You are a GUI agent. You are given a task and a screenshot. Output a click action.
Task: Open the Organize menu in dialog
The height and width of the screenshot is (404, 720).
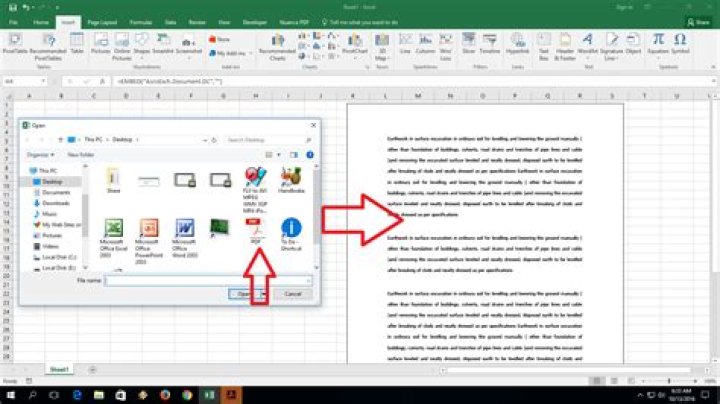coord(40,155)
